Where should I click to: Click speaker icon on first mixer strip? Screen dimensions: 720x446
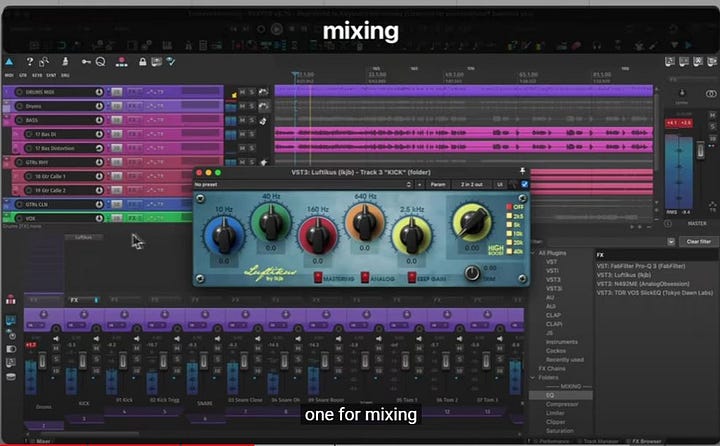pyautogui.click(x=56, y=339)
